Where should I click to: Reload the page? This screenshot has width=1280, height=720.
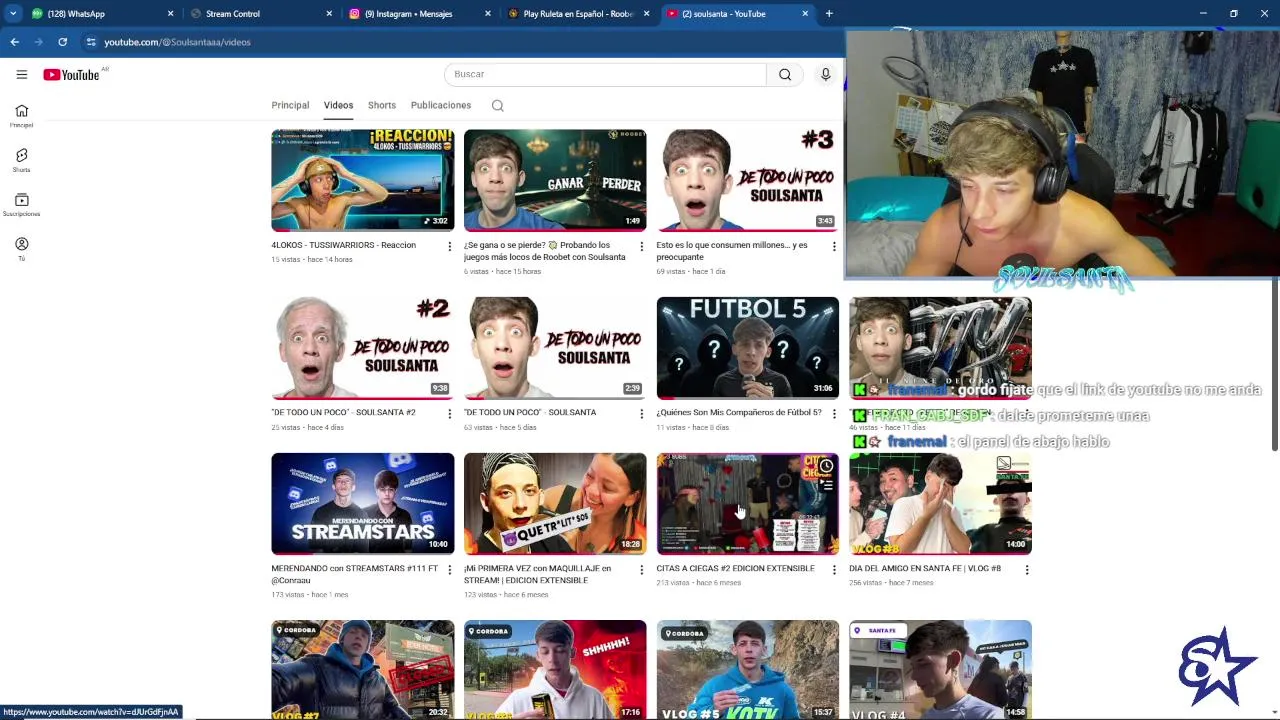[62, 42]
